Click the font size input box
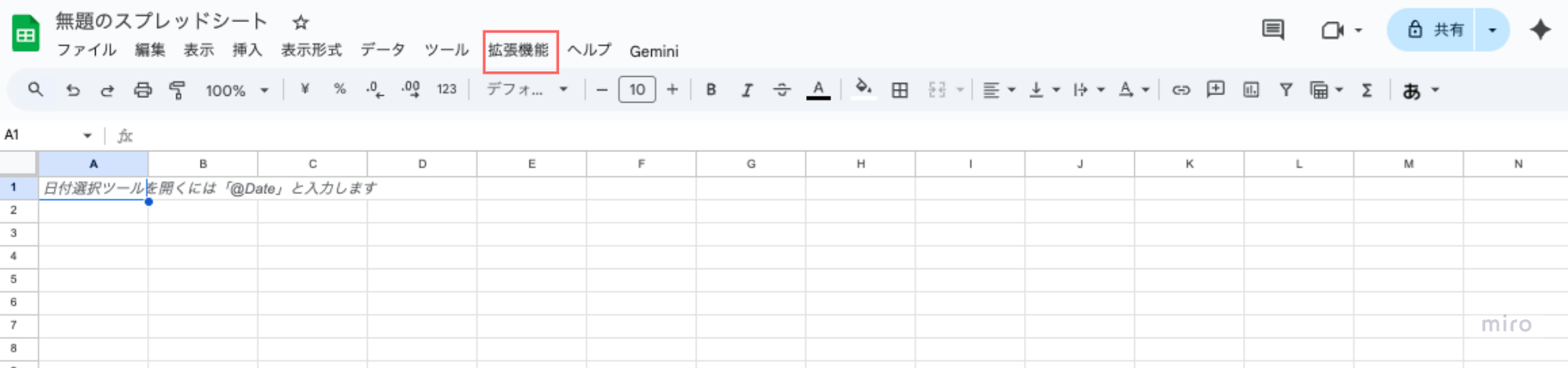This screenshot has width=1568, height=368. point(637,90)
